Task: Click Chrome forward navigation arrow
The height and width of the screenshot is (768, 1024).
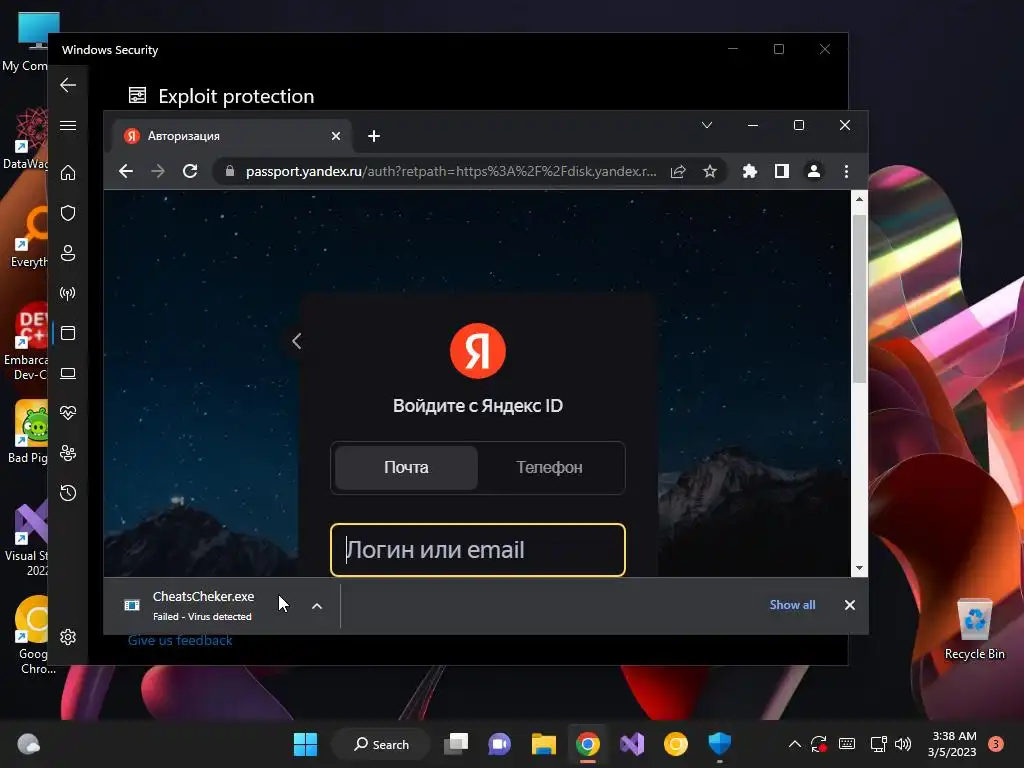Action: tap(158, 171)
